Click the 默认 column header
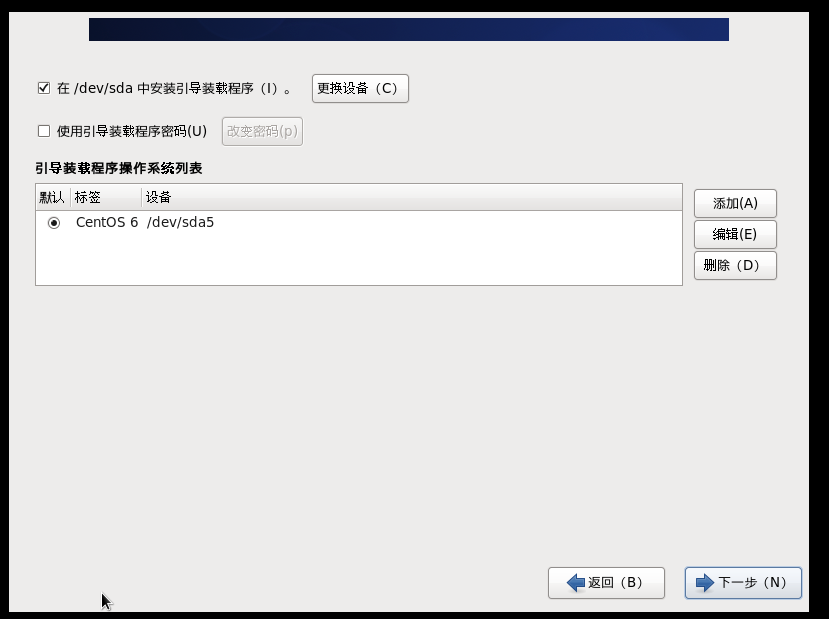Image resolution: width=829 pixels, height=619 pixels. 53,198
